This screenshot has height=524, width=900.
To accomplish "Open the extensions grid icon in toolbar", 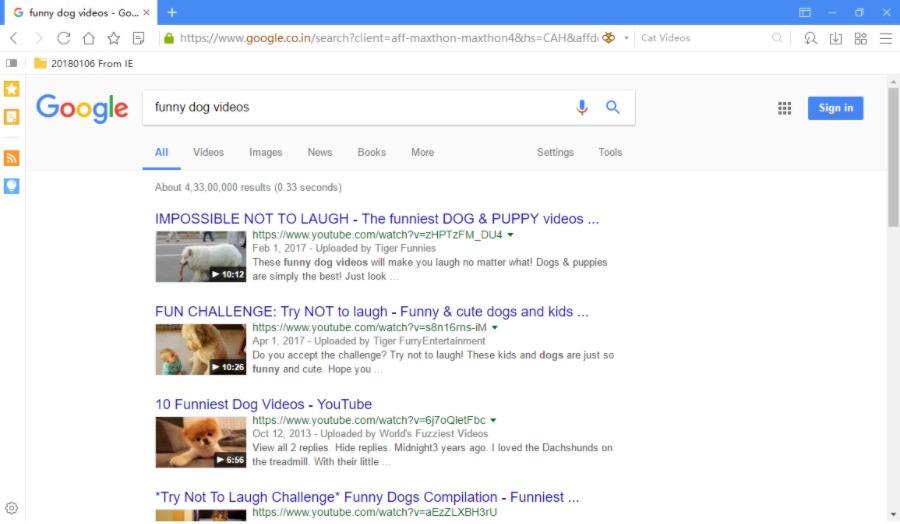I will 860,38.
